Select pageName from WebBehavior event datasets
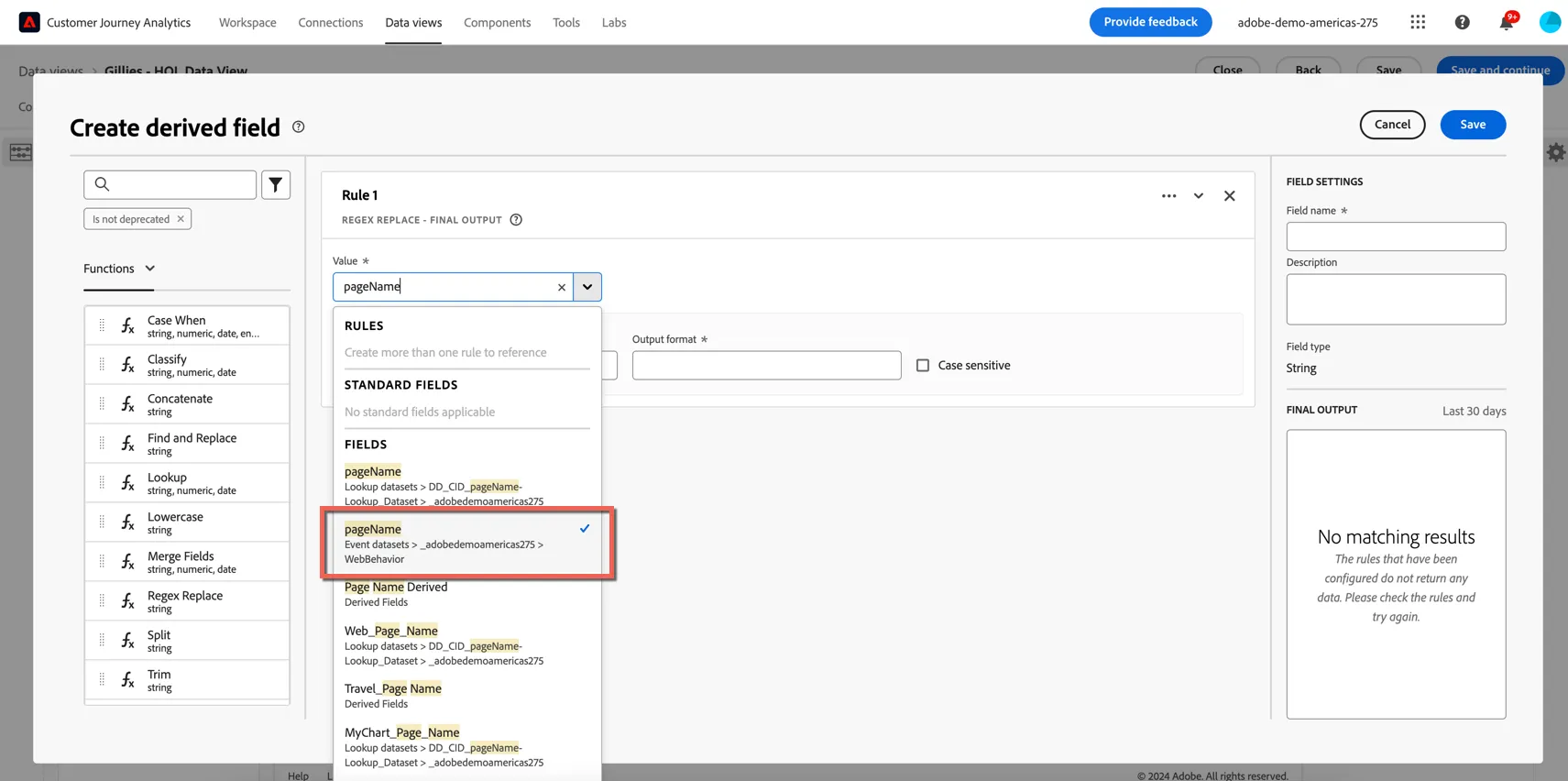 [x=467, y=543]
